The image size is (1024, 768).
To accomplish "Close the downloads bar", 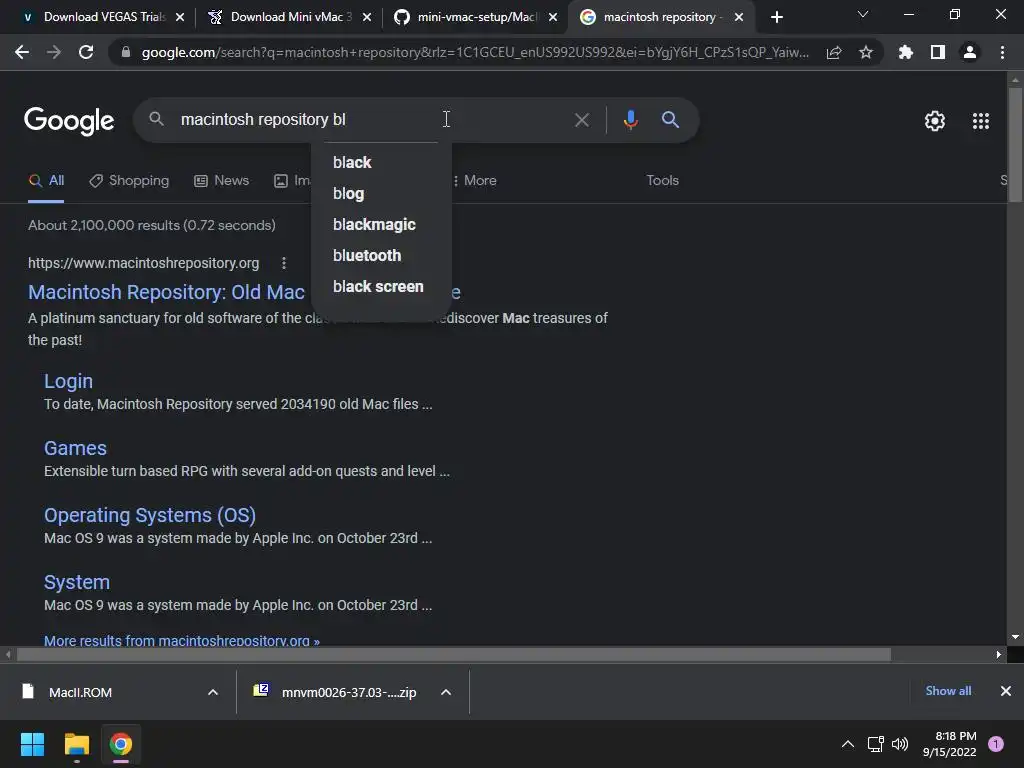I will pos(1006,691).
